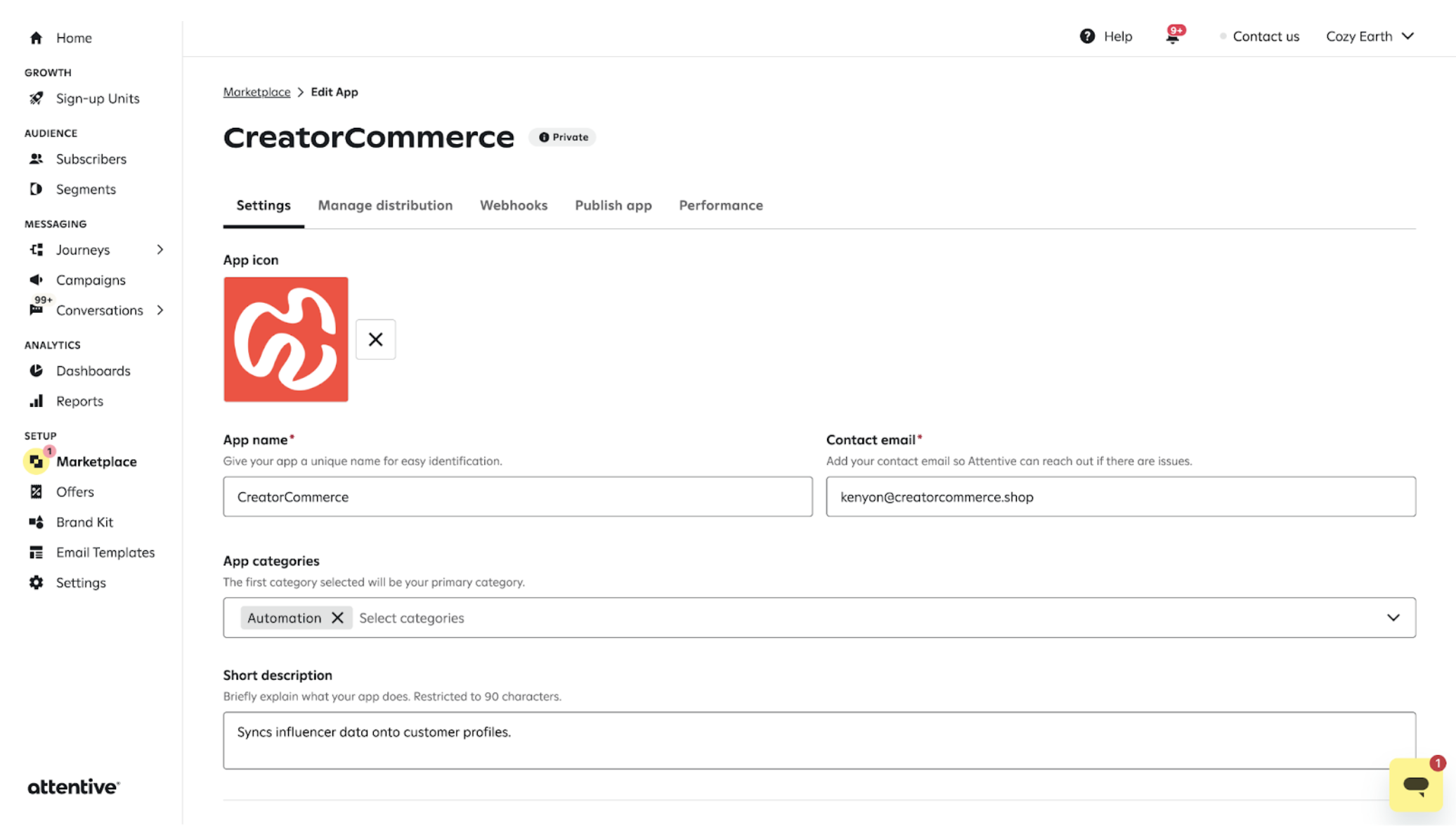Click the Settings gear icon in sidebar
Screen dimensions: 1456x835
click(x=37, y=583)
